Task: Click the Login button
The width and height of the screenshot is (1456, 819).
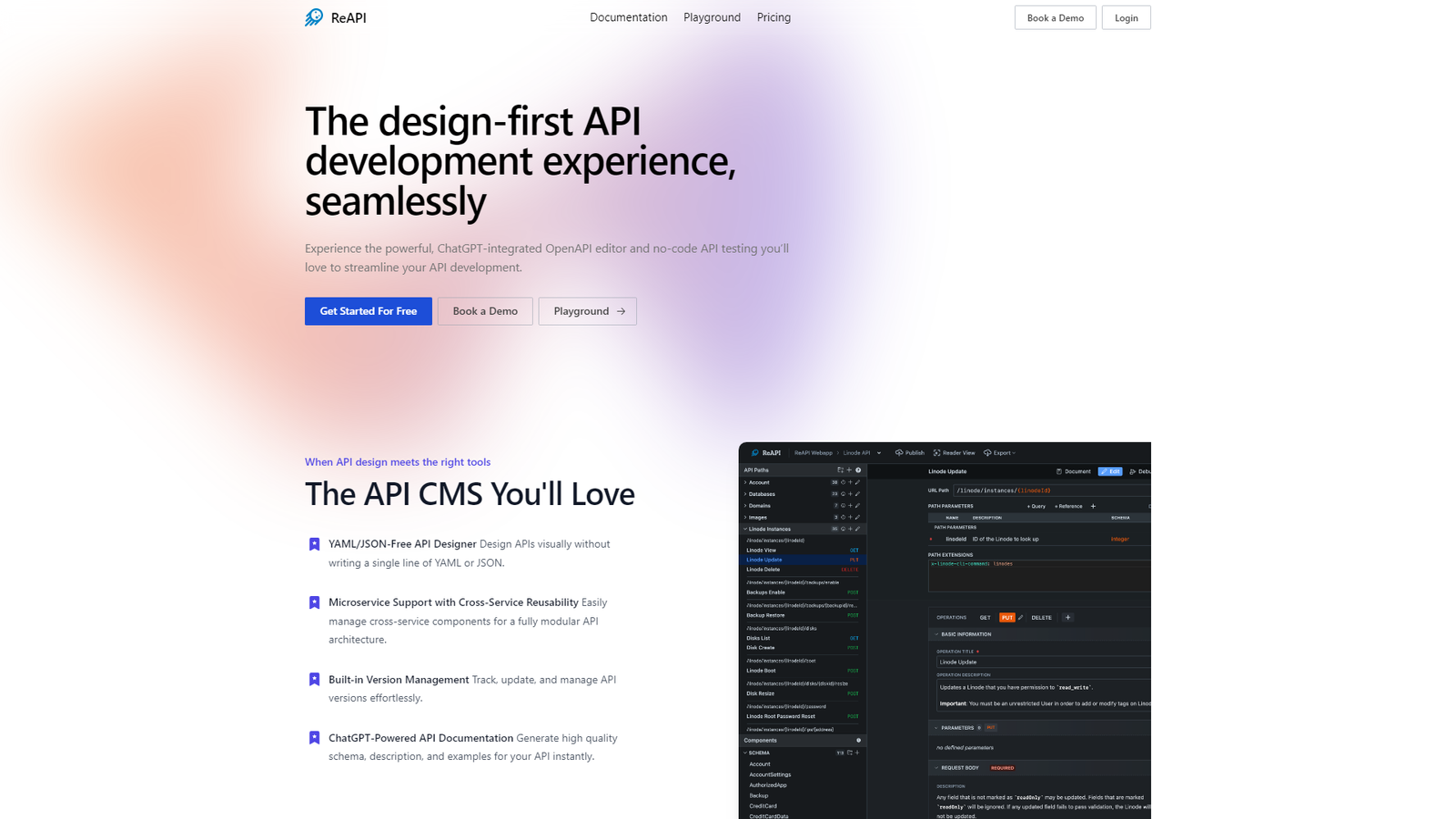Action: (1126, 17)
